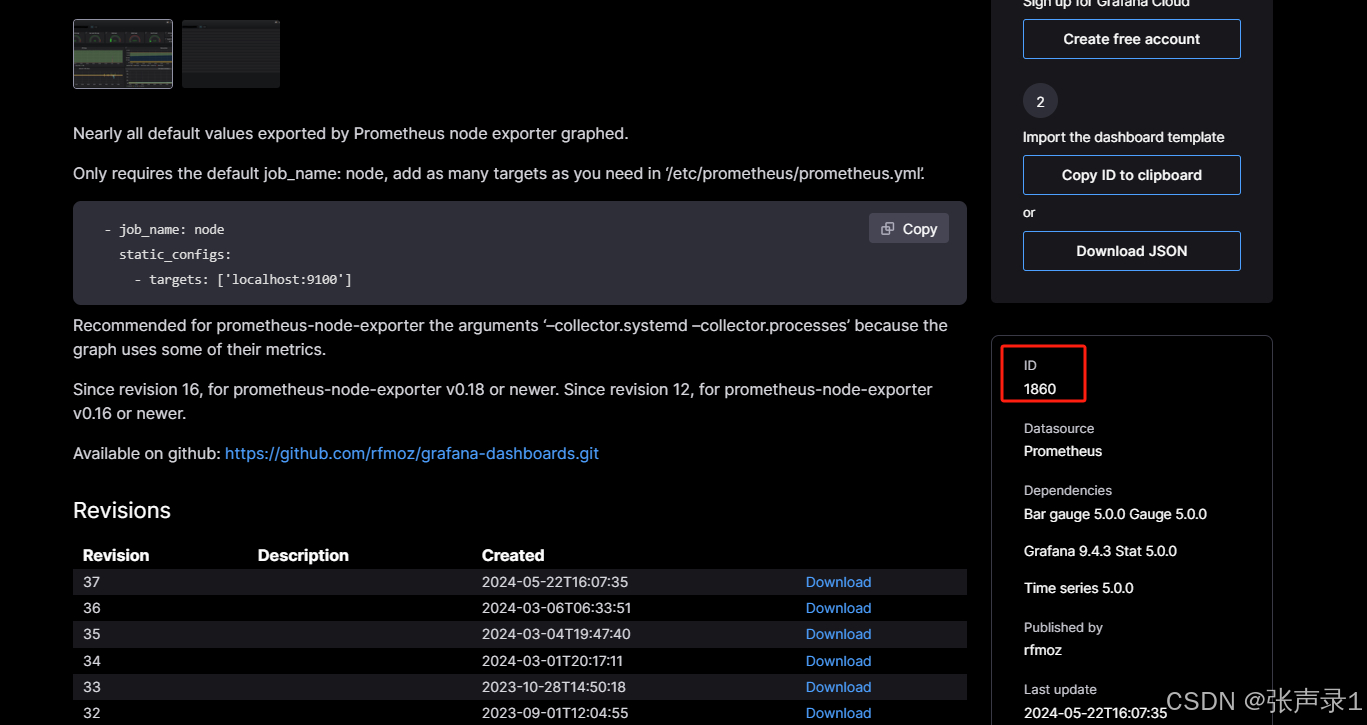Click revision number 34 cell
This screenshot has width=1367, height=725.
point(92,661)
